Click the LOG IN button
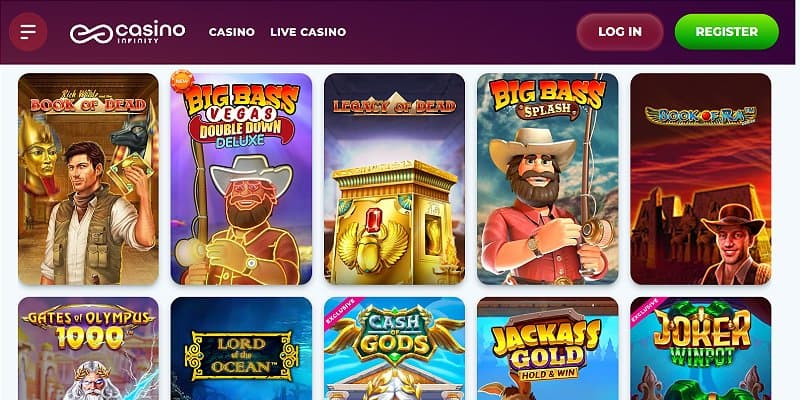The height and width of the screenshot is (400, 800). pyautogui.click(x=620, y=32)
